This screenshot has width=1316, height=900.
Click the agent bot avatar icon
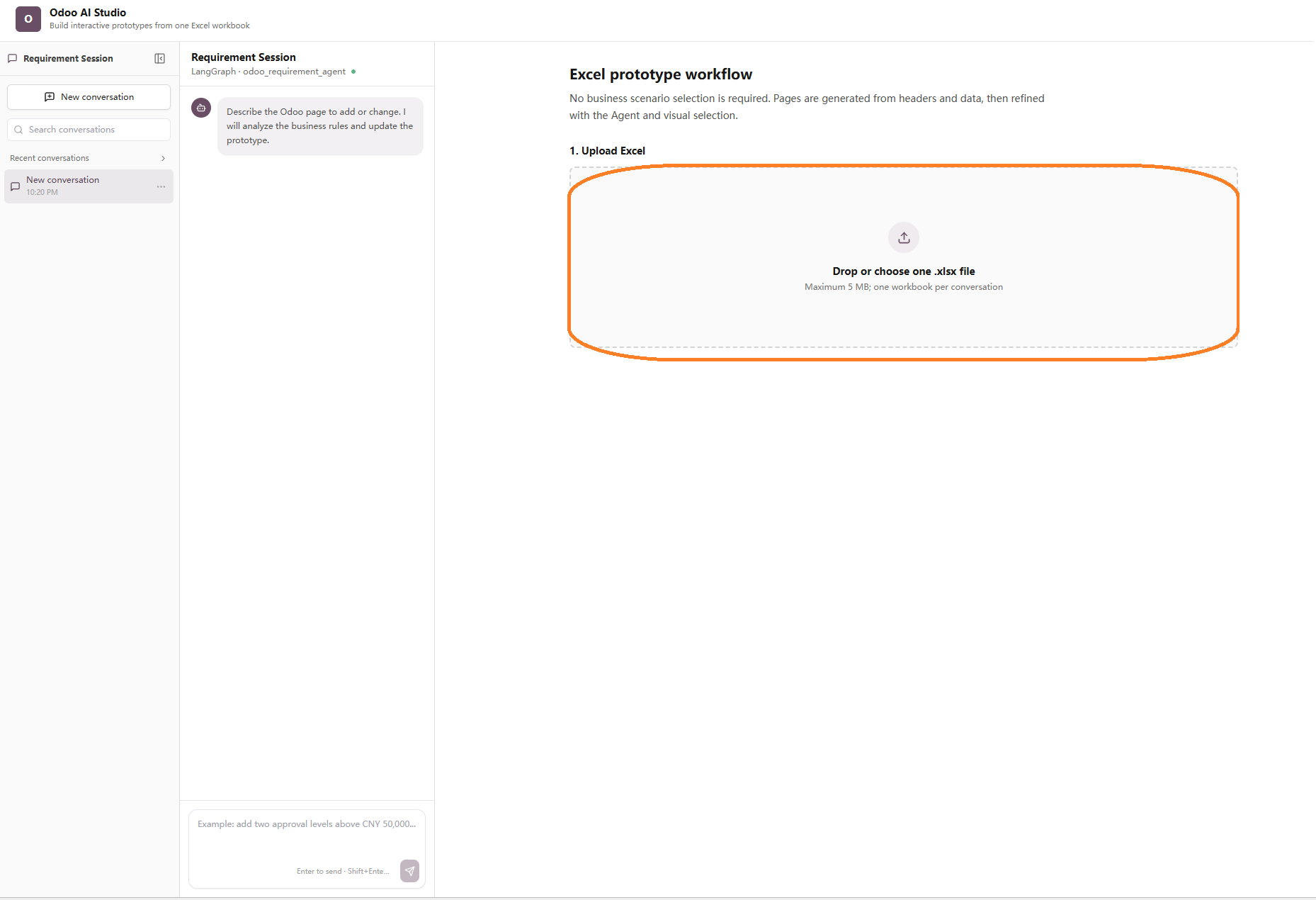[x=201, y=108]
